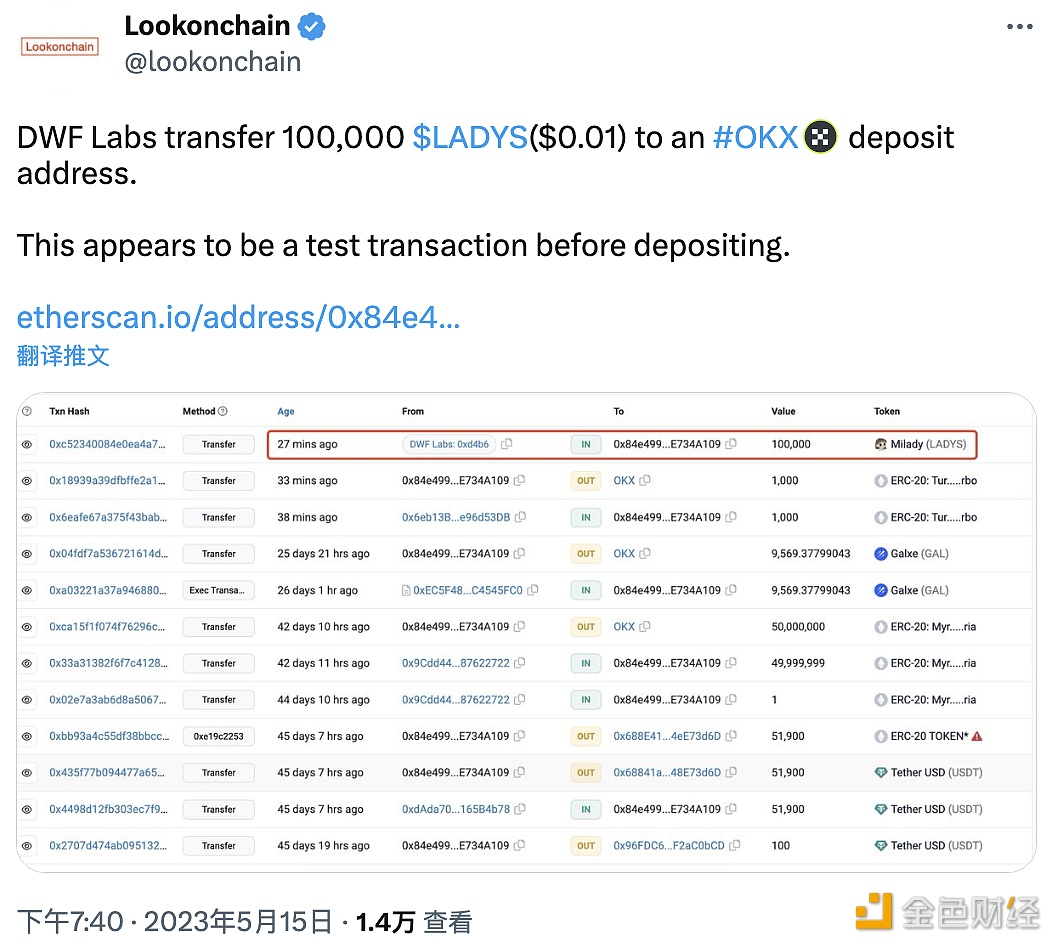The height and width of the screenshot is (942, 1052).
Task: Open the #OKX hashtag in the tweet
Action: pyautogui.click(x=755, y=137)
